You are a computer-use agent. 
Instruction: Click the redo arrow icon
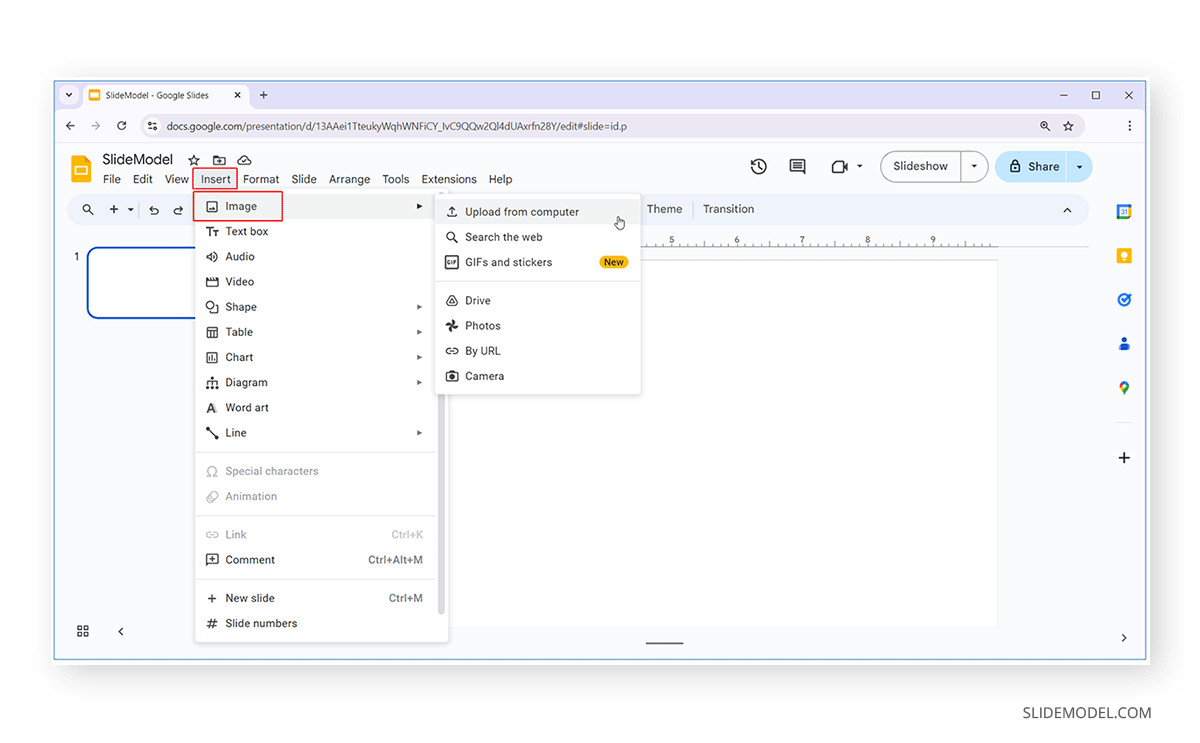click(x=178, y=210)
